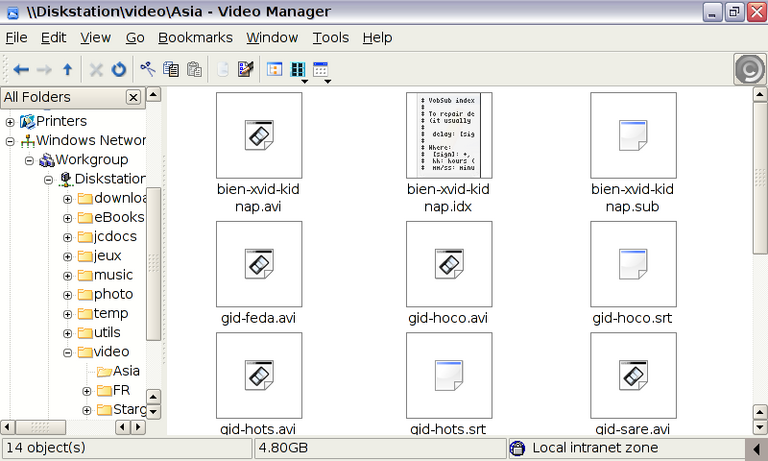This screenshot has height=461, width=768.
Task: Go up one folder level
Action: 68,70
